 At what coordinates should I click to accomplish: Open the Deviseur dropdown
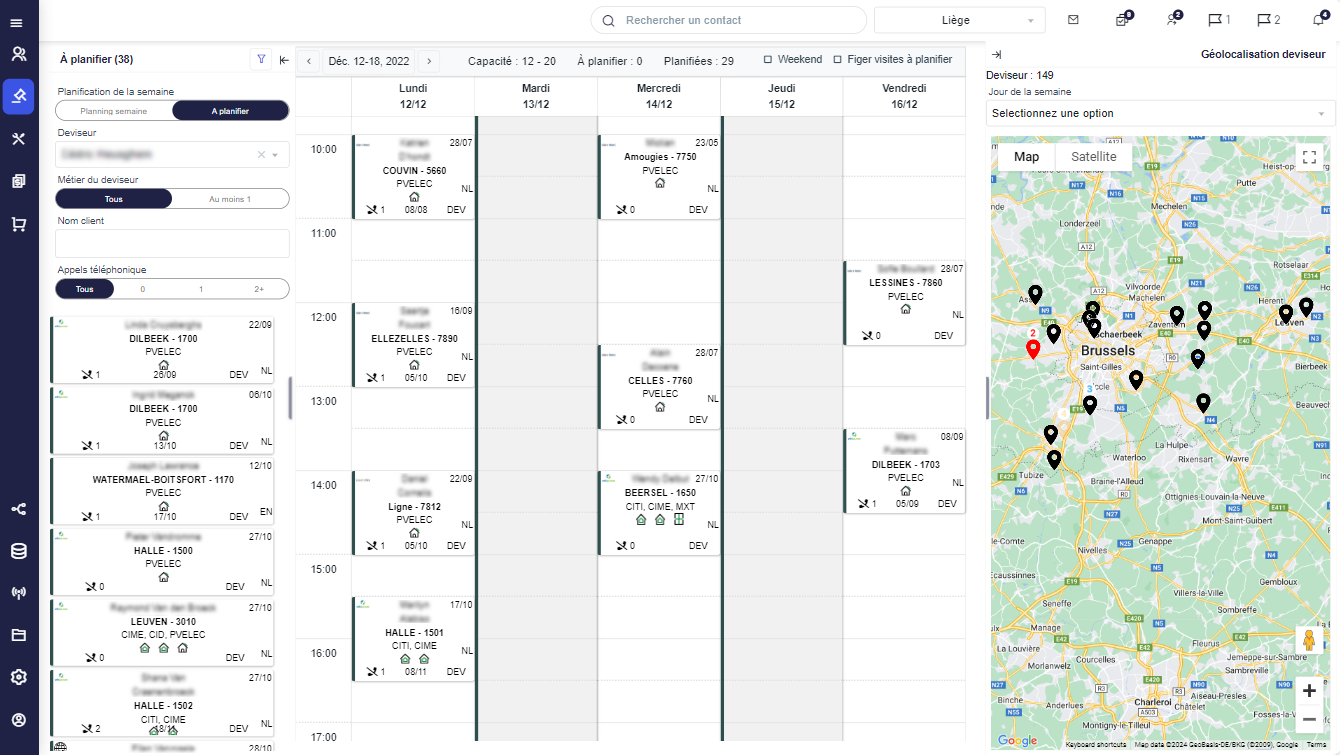click(x=172, y=155)
